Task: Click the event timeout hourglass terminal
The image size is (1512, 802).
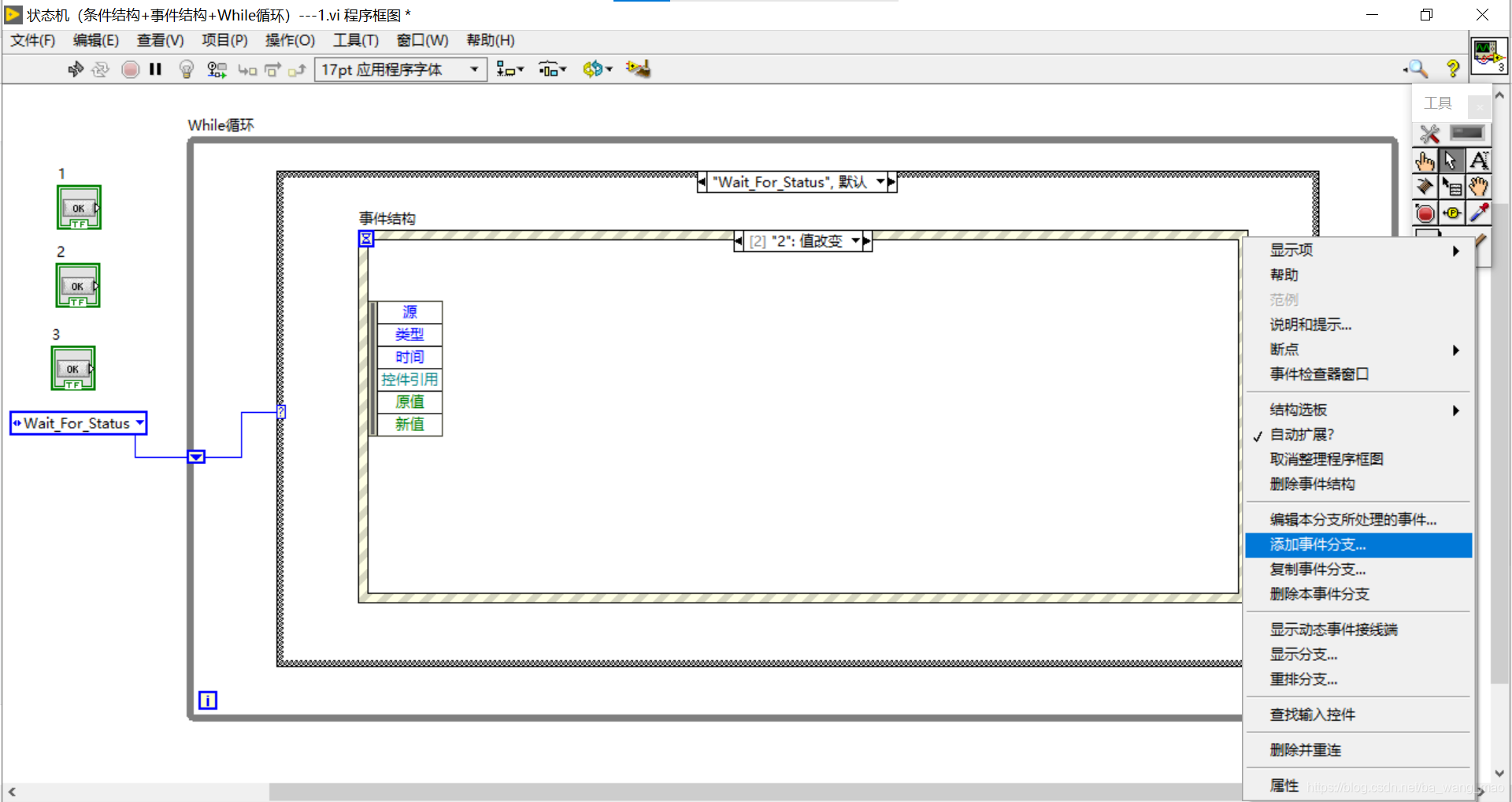Action: pos(366,239)
